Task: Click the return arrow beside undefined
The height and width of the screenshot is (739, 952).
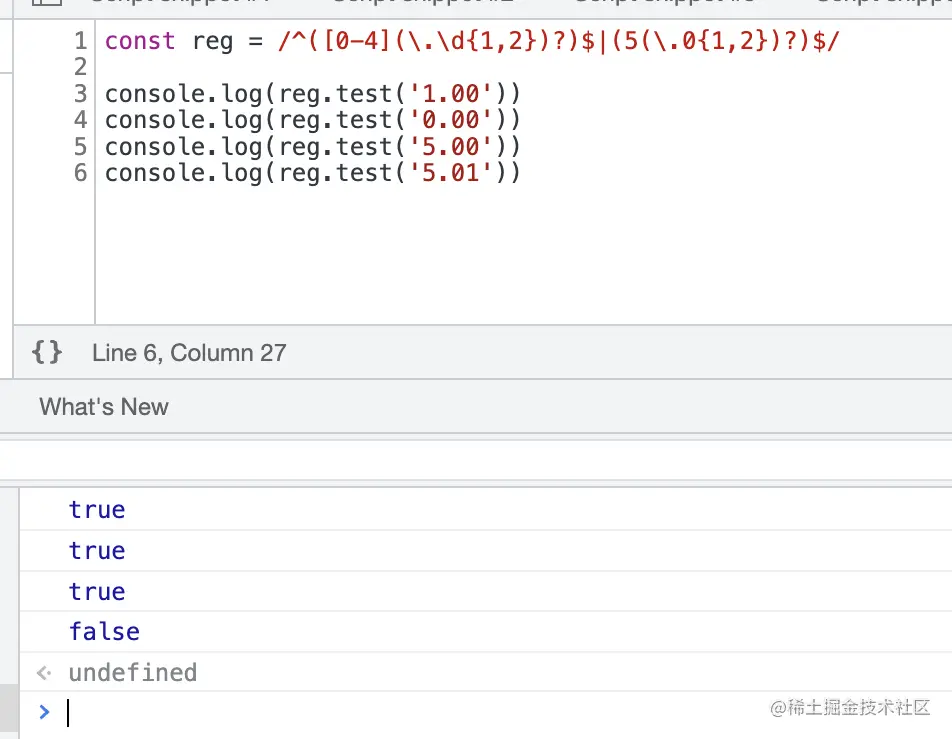Action: point(43,672)
